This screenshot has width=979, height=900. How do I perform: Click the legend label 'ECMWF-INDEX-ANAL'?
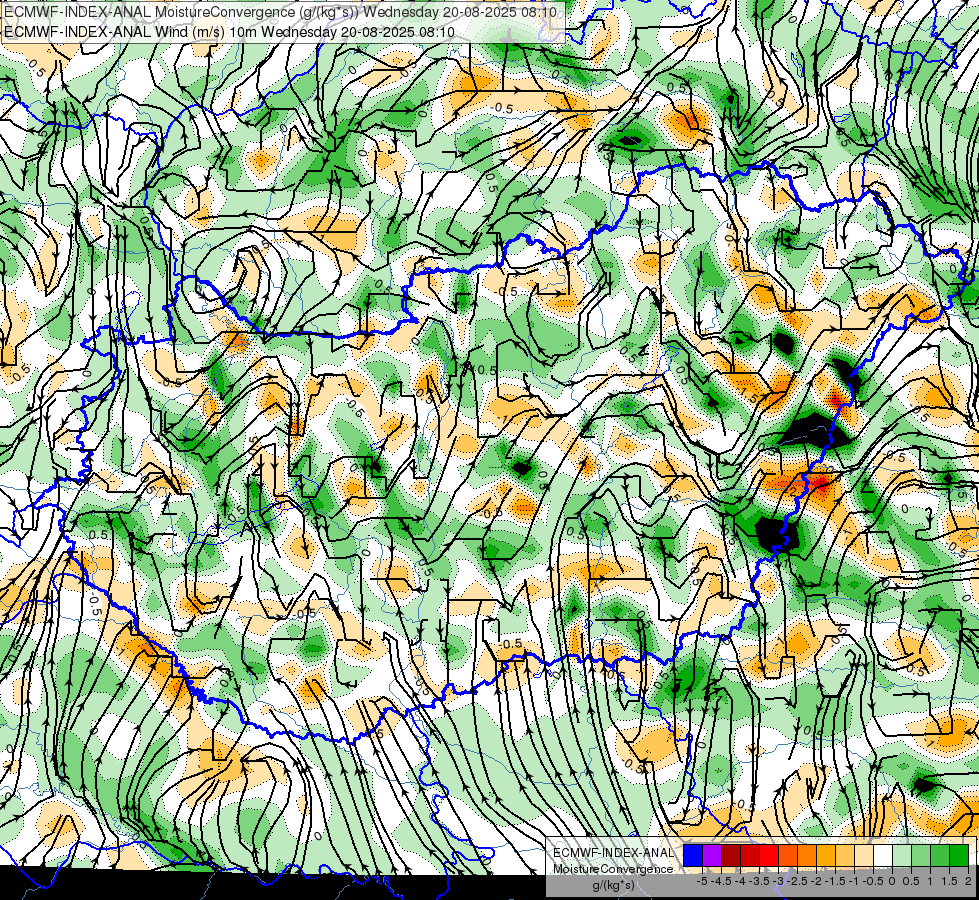tap(613, 853)
